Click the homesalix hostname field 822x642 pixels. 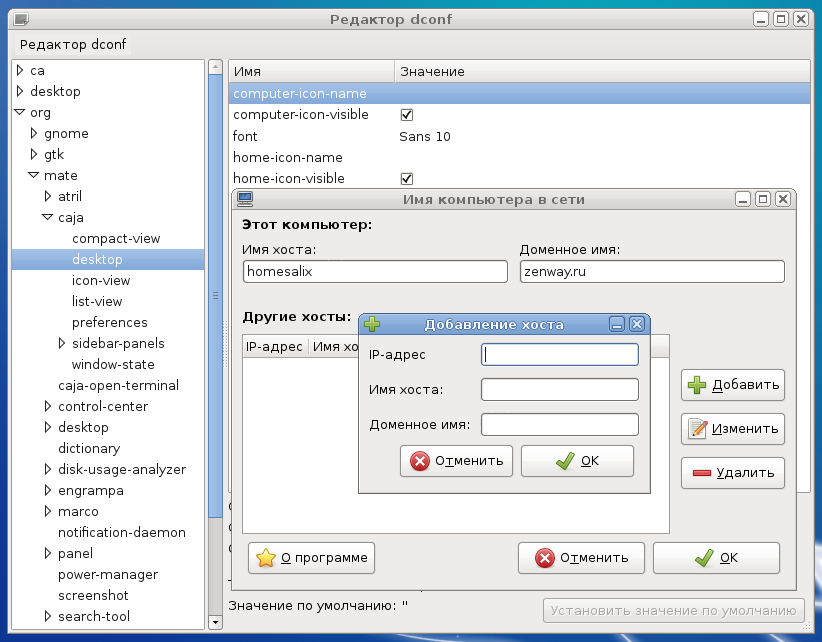(375, 272)
